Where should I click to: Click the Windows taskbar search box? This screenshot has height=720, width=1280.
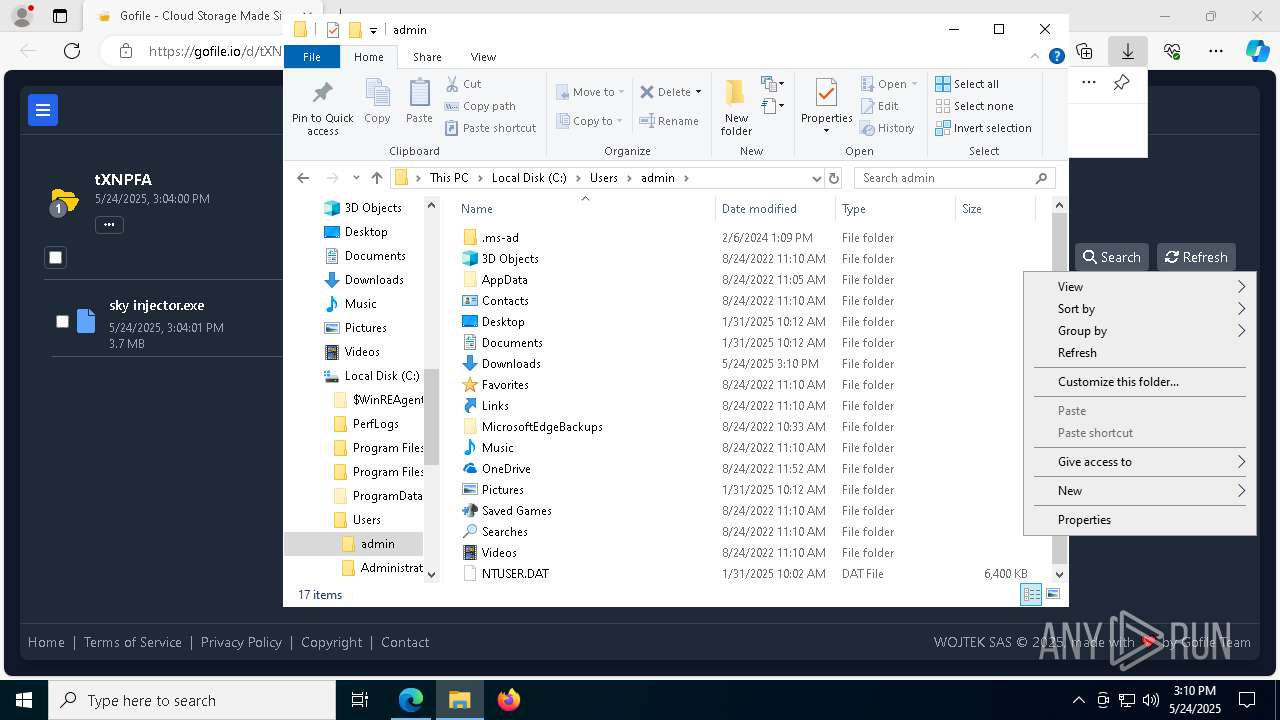[192, 700]
